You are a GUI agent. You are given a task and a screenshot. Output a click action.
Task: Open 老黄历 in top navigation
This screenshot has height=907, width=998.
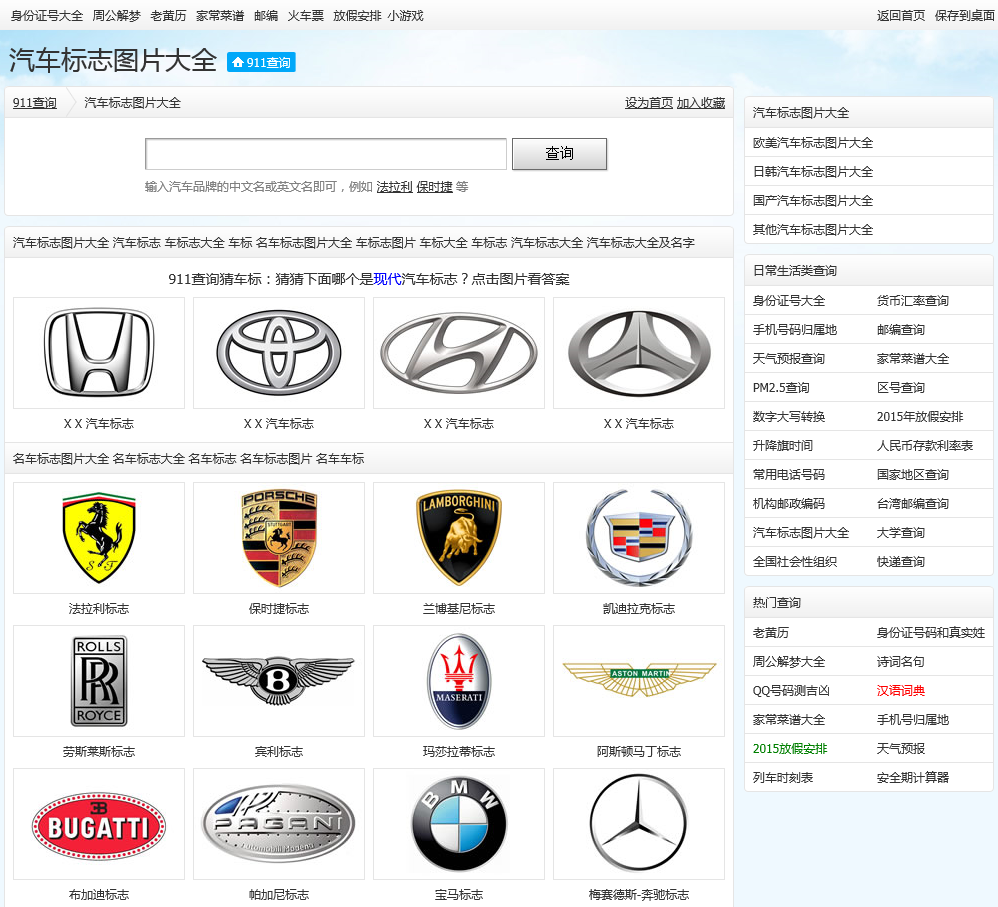pyautogui.click(x=168, y=16)
